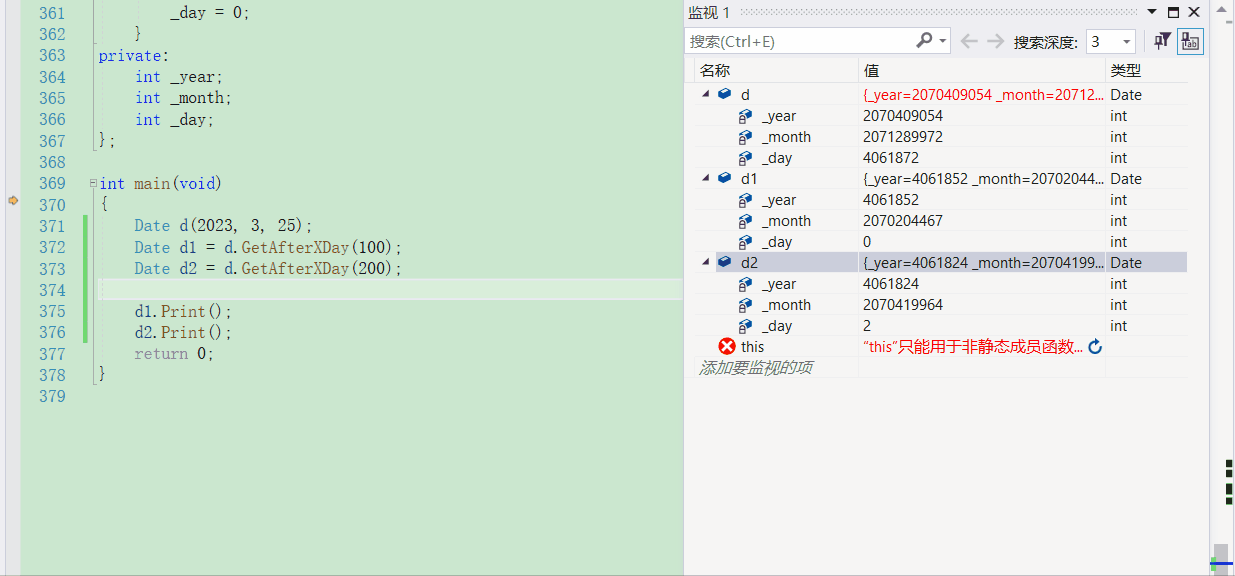
Task: Click the yellow arrow in the margin at line 370
Action: click(x=13, y=201)
